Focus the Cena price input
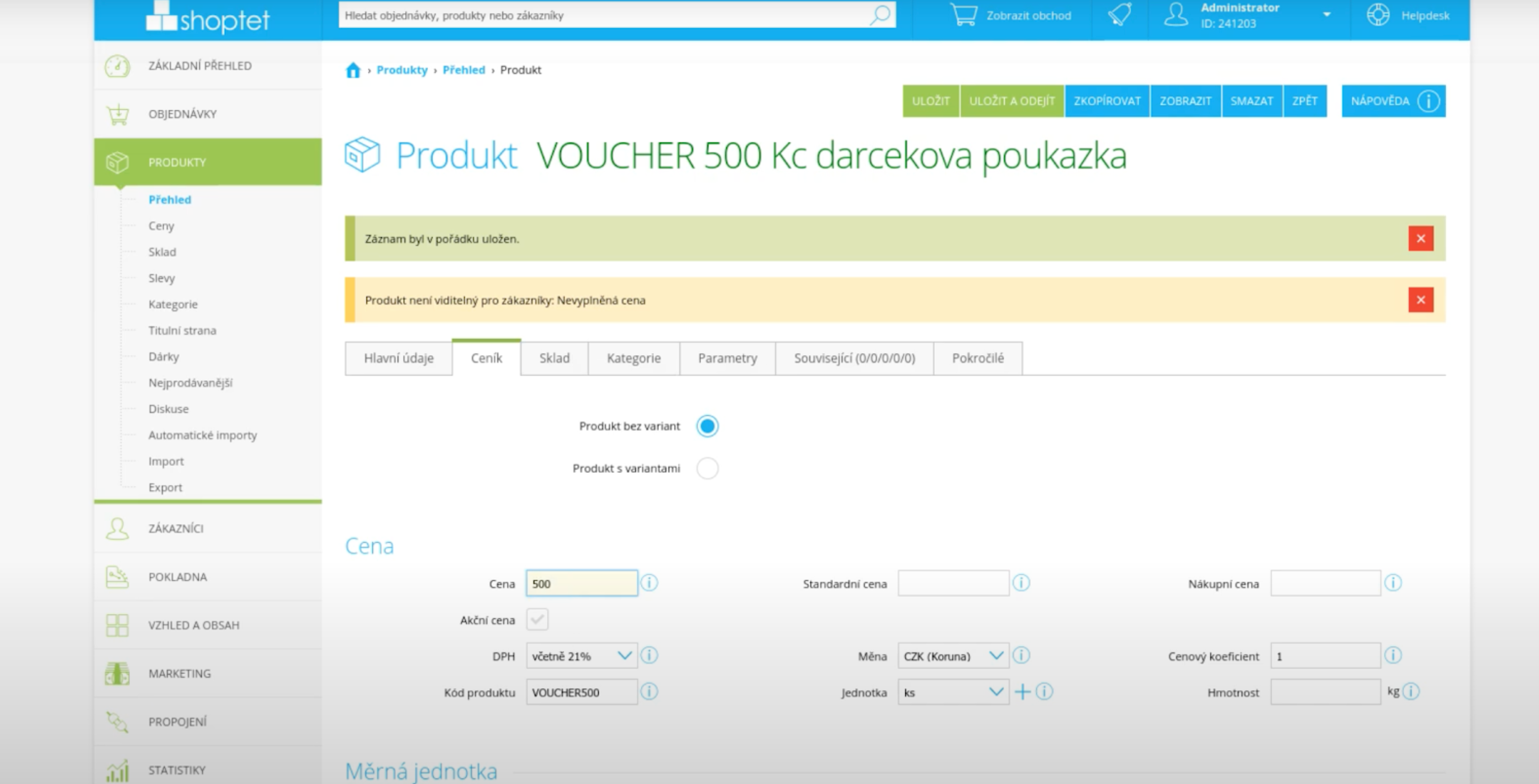This screenshot has height=784, width=1539. [x=581, y=584]
